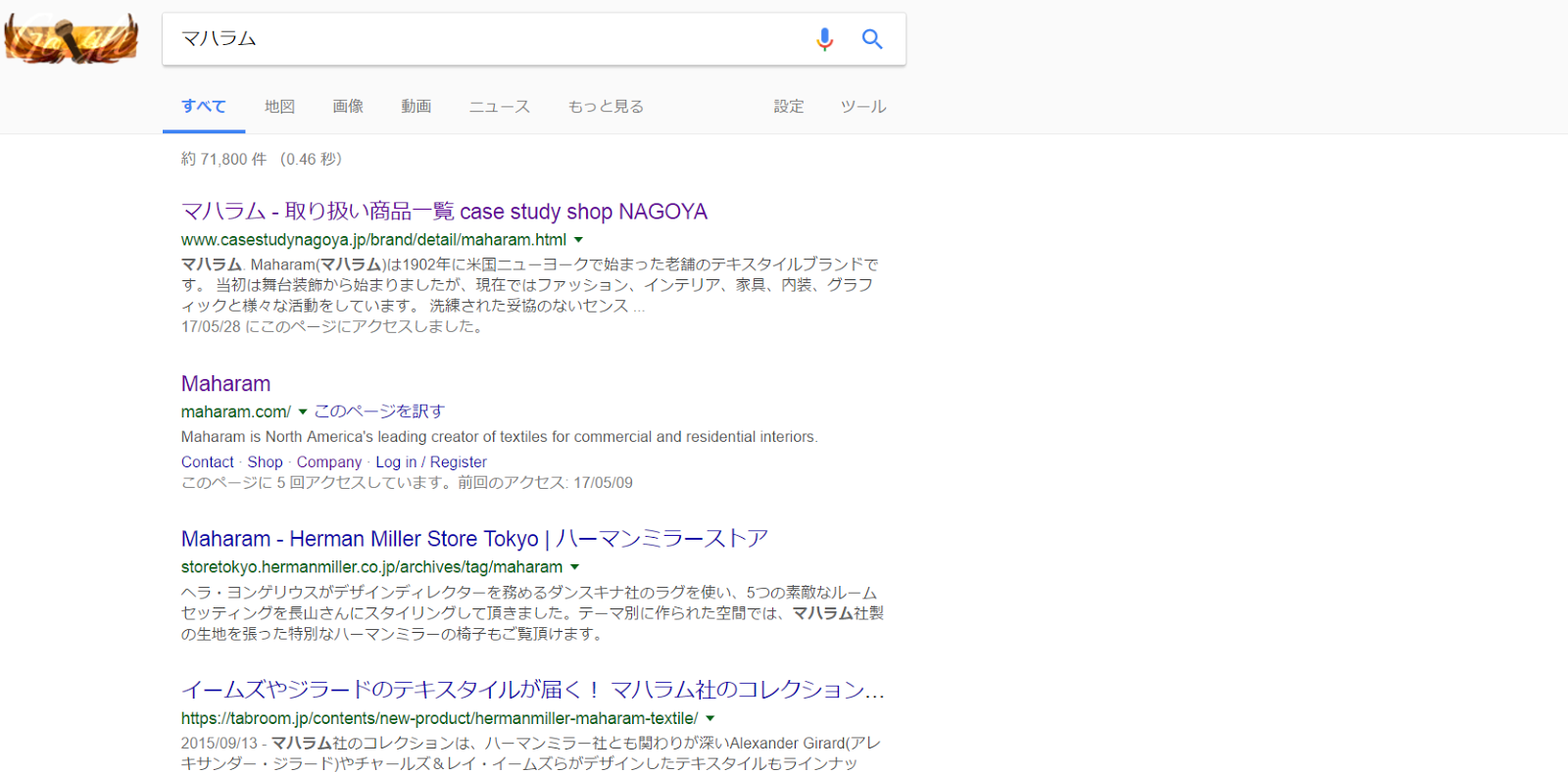Screen dimensions: 1568x772
Task: Expand dropdown arrow beside storetokyo.hermanmiller URL
Action: click(574, 567)
